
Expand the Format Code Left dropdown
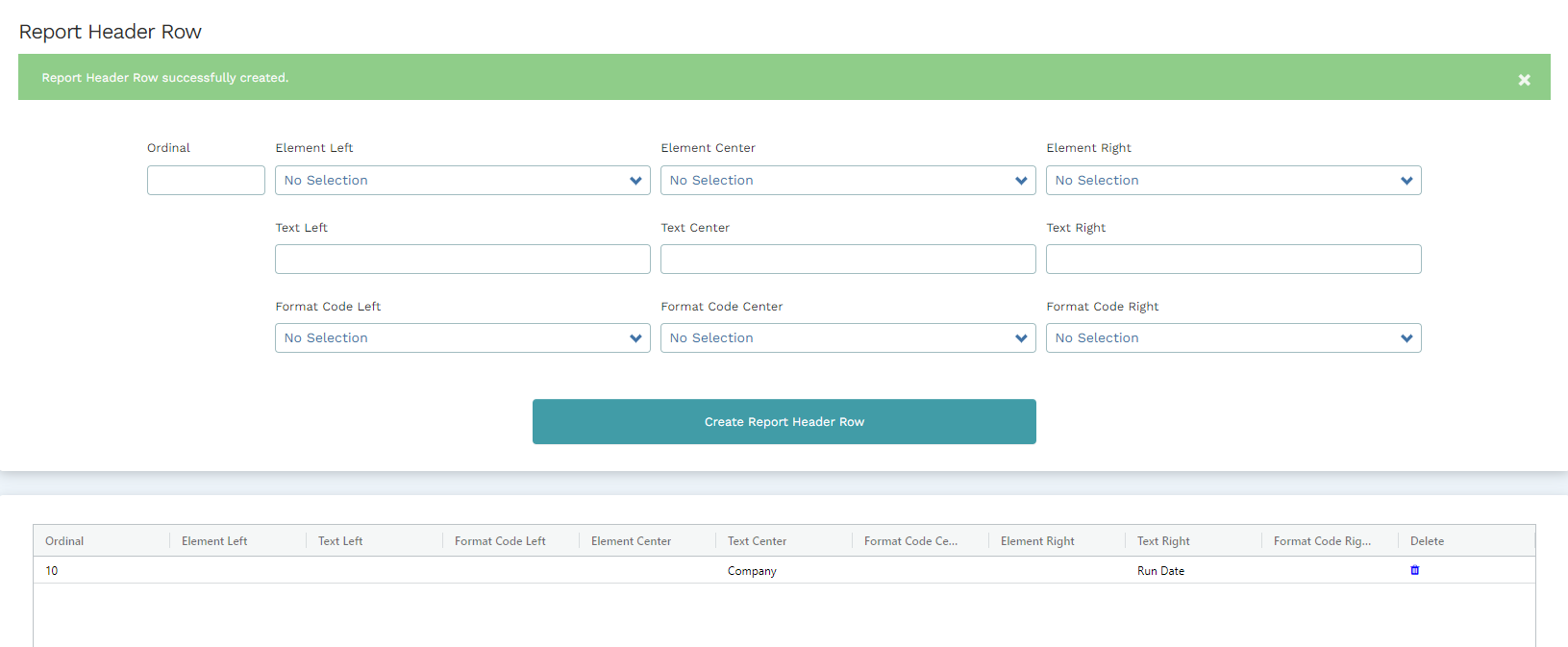pos(462,338)
